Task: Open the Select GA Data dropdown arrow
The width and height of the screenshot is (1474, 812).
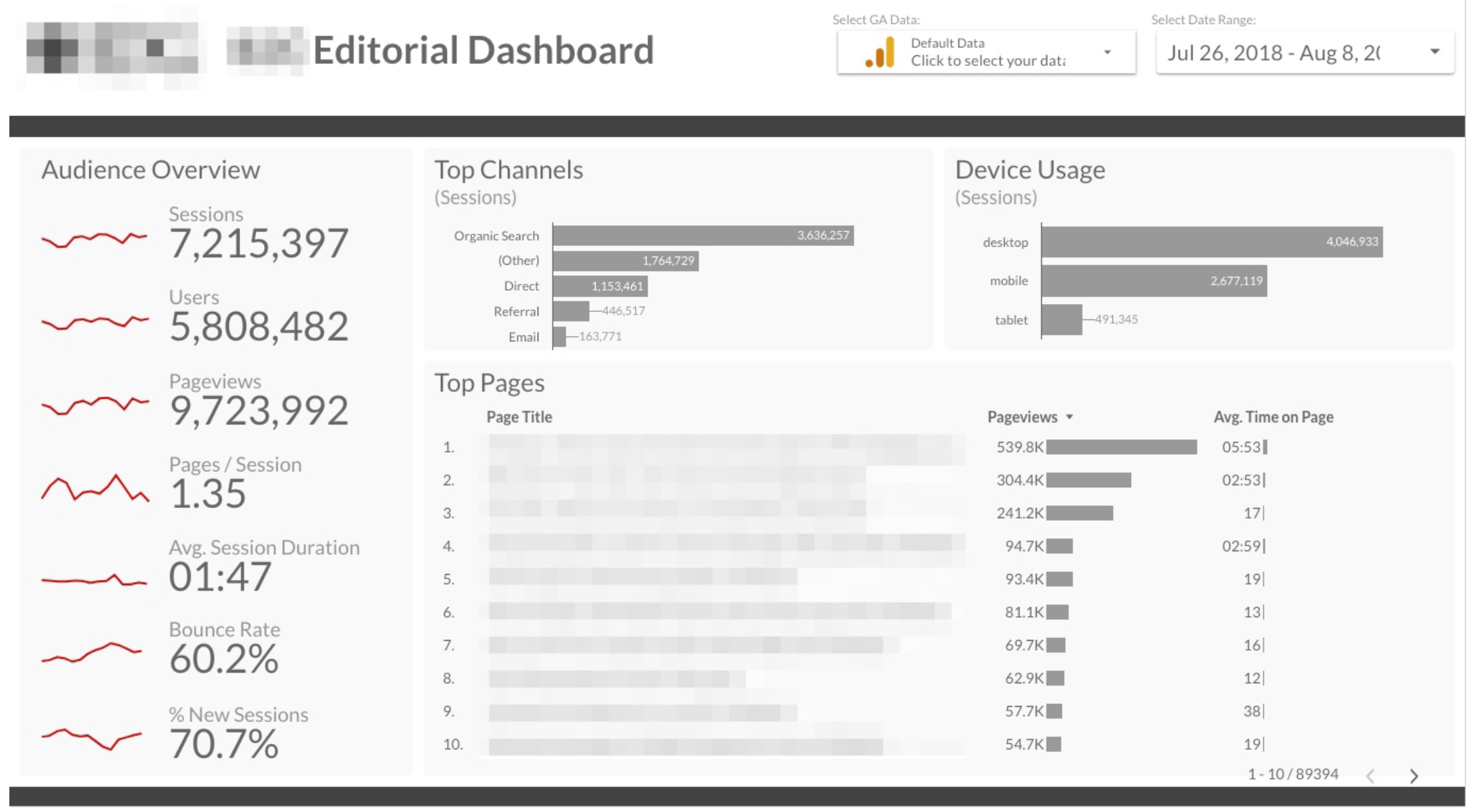Action: click(x=1107, y=52)
